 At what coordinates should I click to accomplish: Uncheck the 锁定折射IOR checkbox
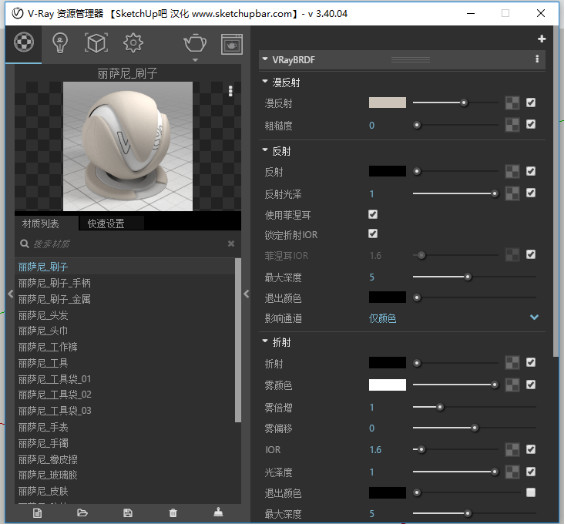(373, 234)
